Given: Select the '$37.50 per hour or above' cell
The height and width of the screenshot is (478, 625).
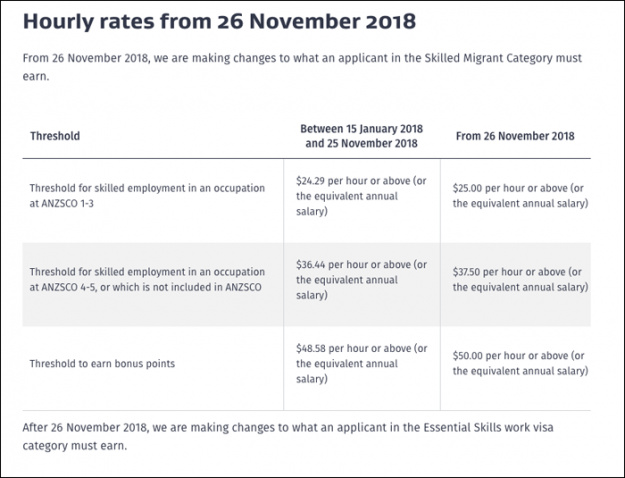Looking at the screenshot, I should 520,279.
